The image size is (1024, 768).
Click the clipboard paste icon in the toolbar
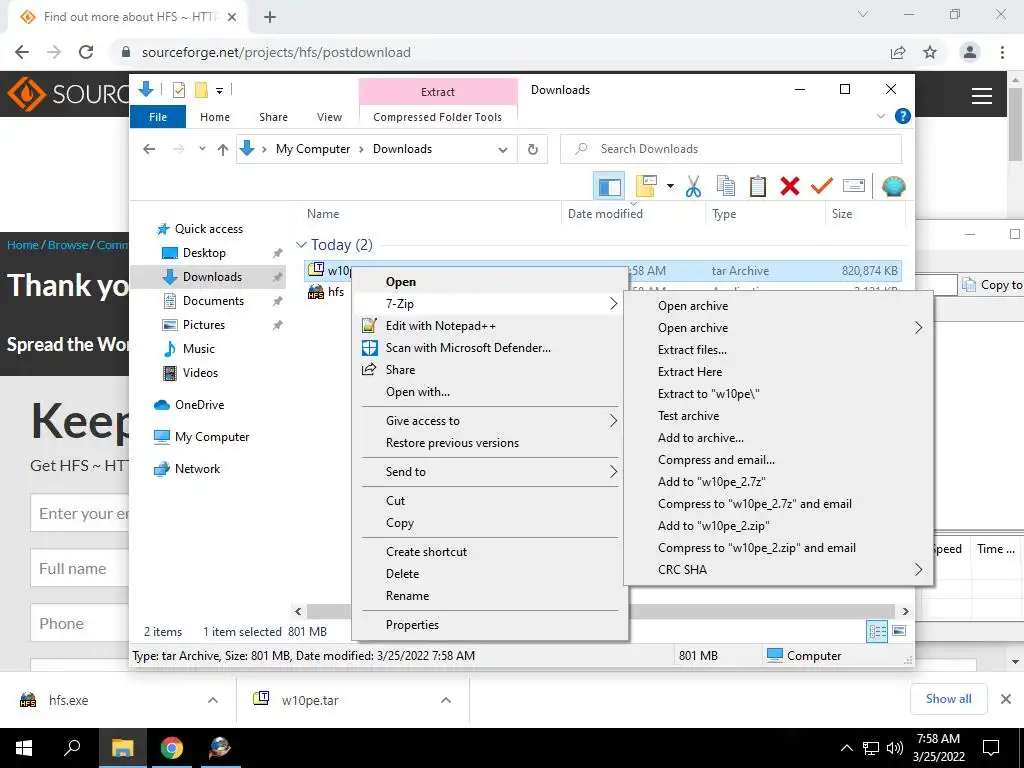click(x=758, y=187)
